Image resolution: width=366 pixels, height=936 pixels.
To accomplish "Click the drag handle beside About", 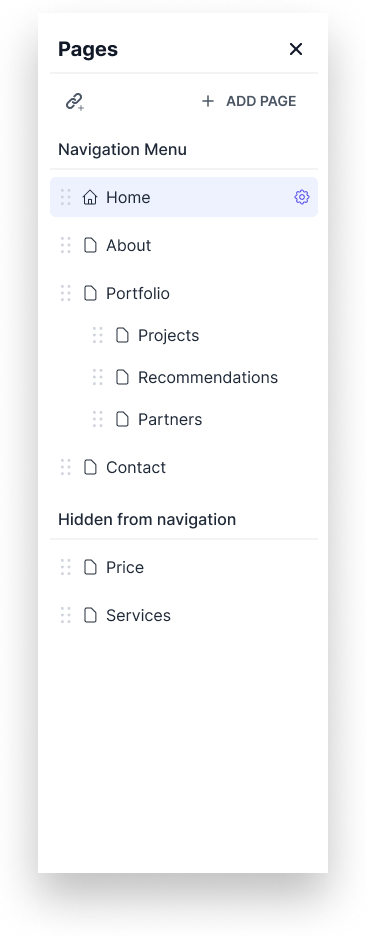I will pyautogui.click(x=66, y=245).
